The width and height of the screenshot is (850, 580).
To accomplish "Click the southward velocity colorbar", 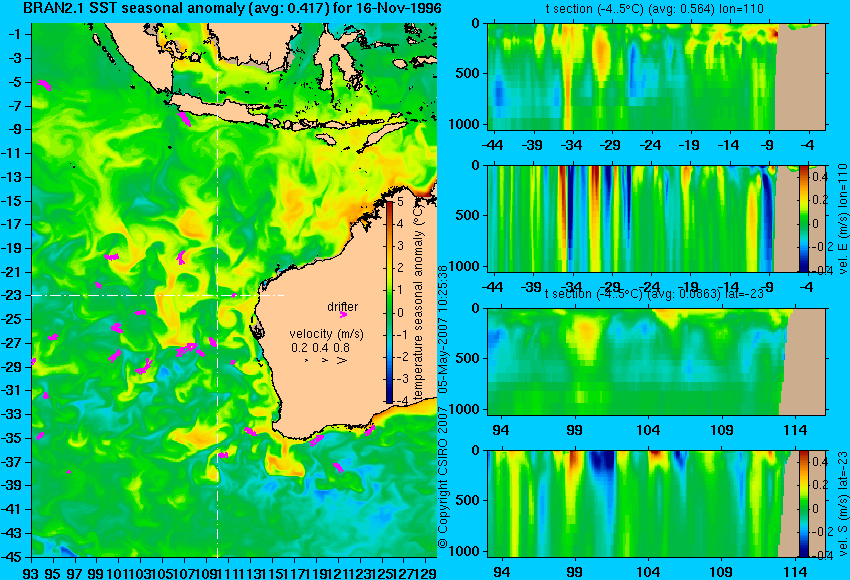I will coord(804,504).
